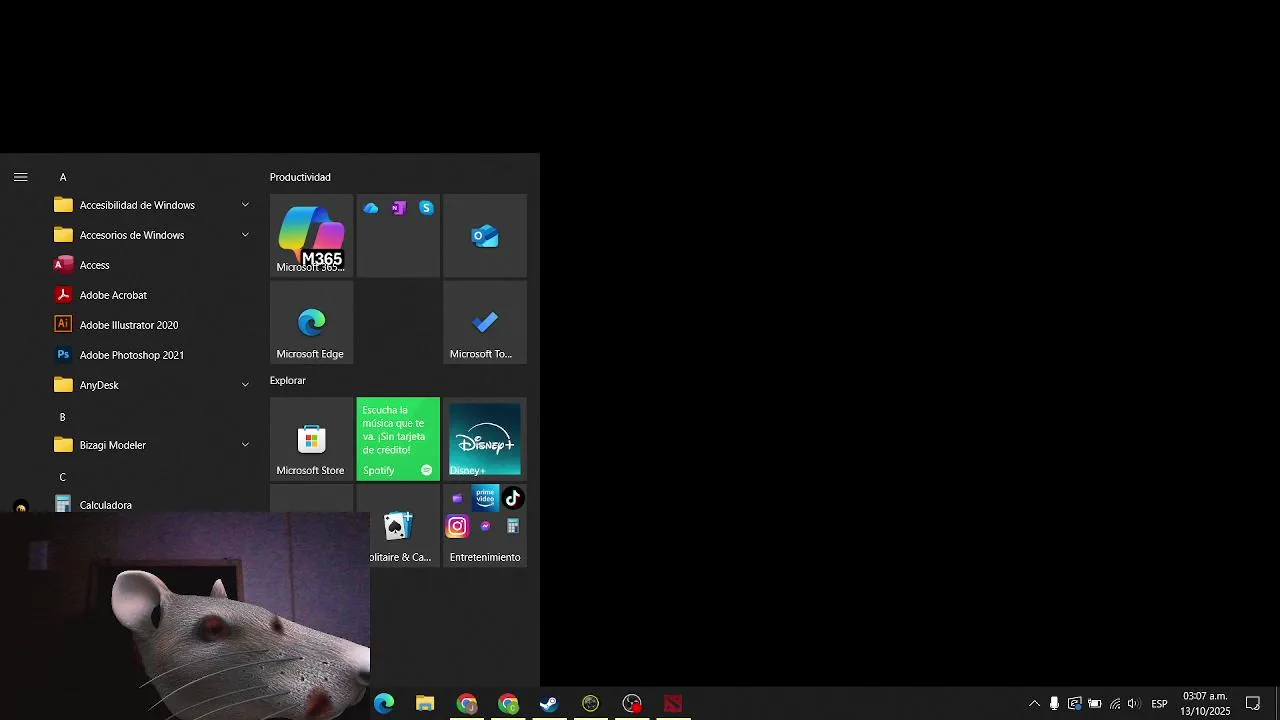Open the calculator icon in Entretenimiento folder

click(x=513, y=526)
